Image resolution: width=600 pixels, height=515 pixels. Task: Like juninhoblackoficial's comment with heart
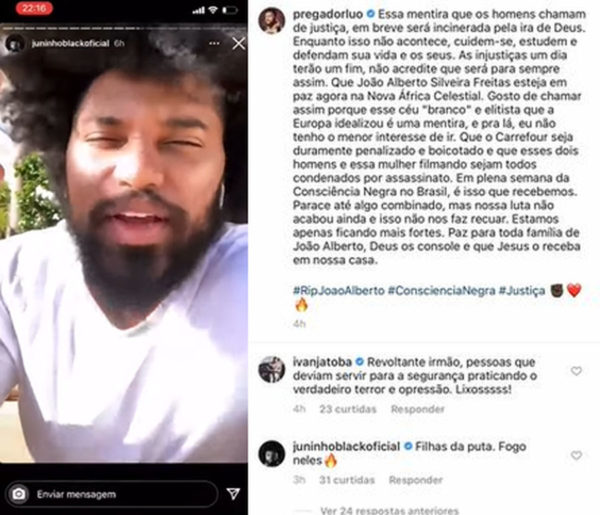coord(576,455)
